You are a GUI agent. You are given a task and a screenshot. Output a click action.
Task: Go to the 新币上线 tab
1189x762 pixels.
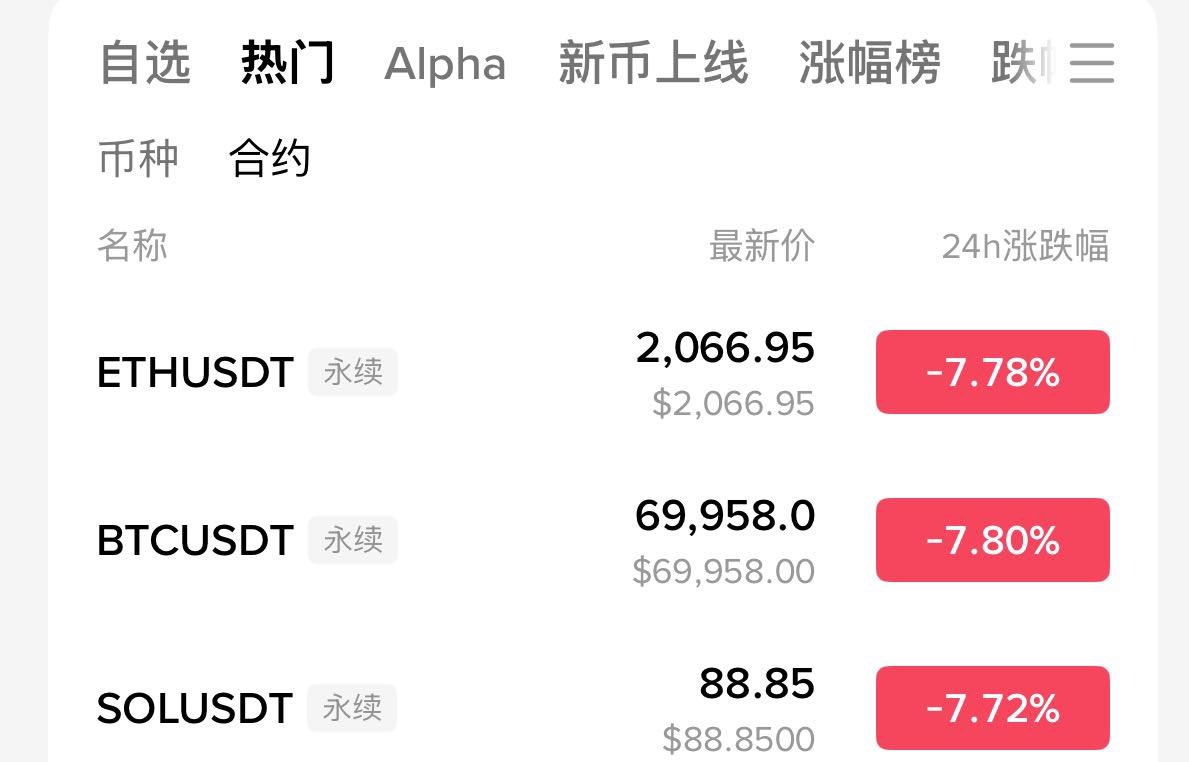(x=652, y=63)
